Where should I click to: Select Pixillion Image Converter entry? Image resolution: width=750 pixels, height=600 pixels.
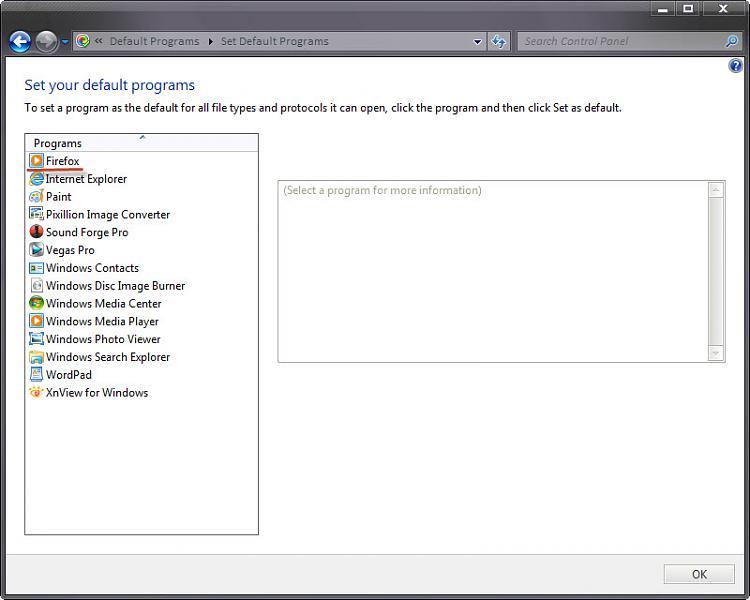pos(108,214)
